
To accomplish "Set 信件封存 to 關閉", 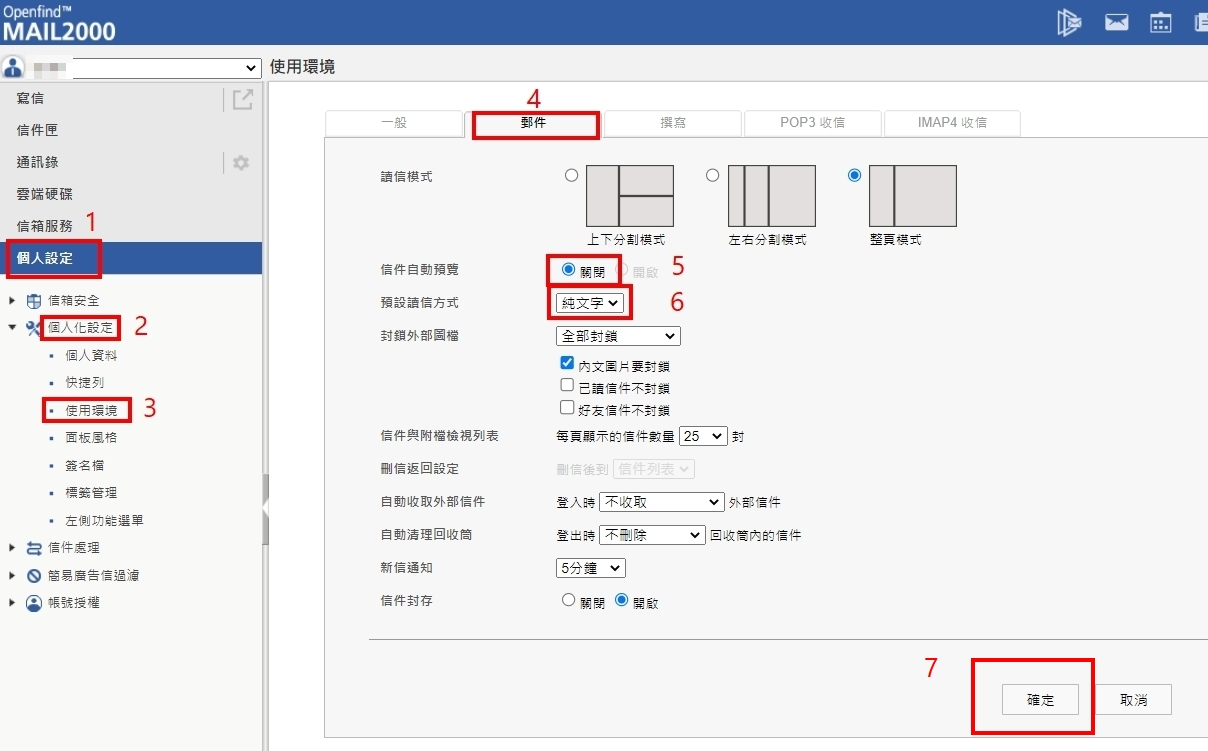I will [569, 600].
